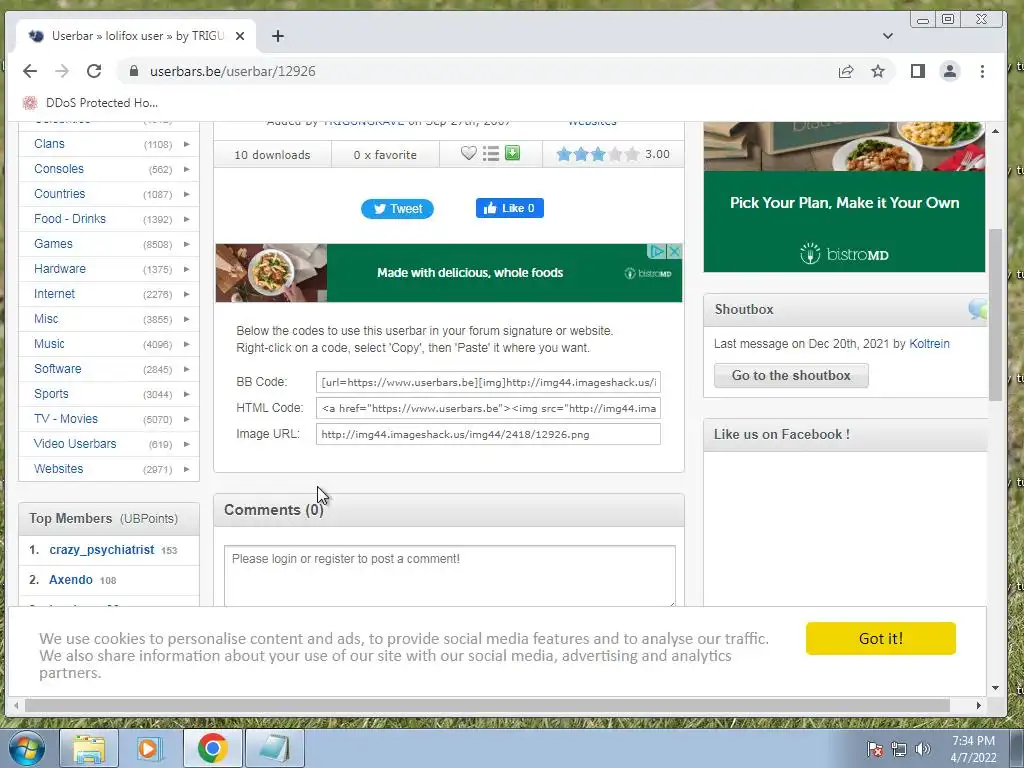
Task: Open the share page icon in address bar
Action: tap(846, 71)
